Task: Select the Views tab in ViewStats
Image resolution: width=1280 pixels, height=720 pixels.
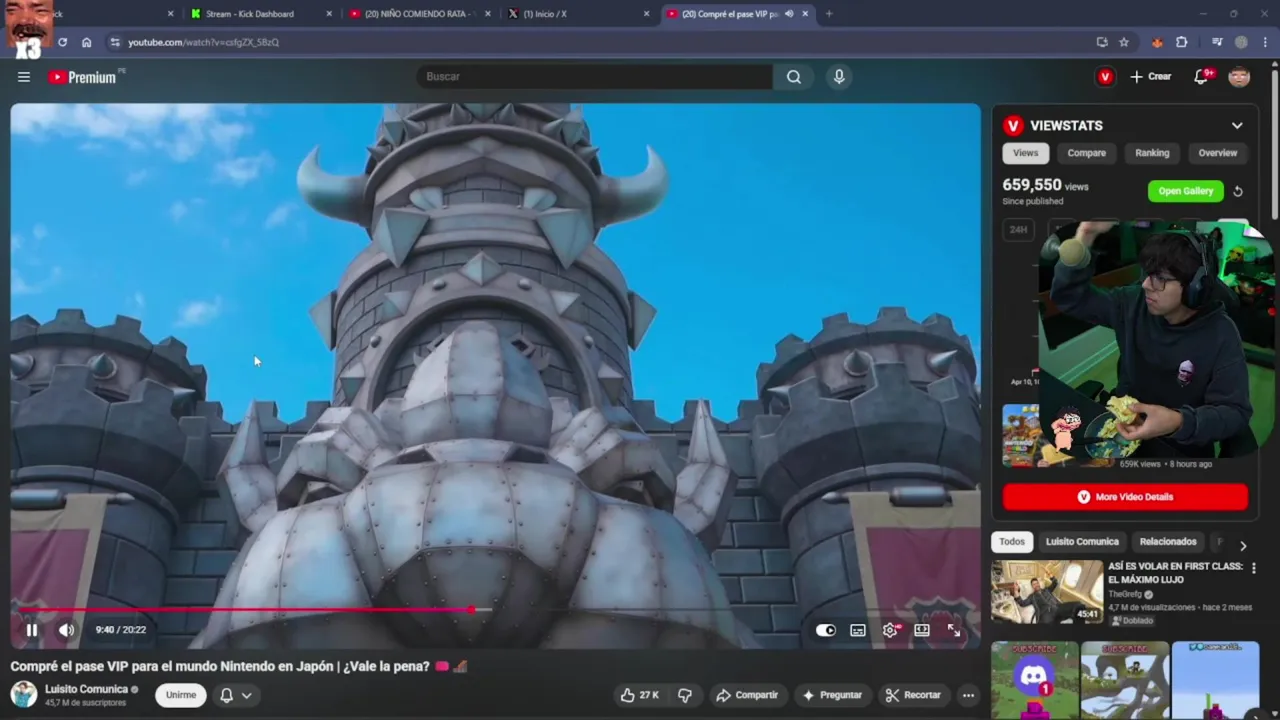Action: coord(1026,153)
